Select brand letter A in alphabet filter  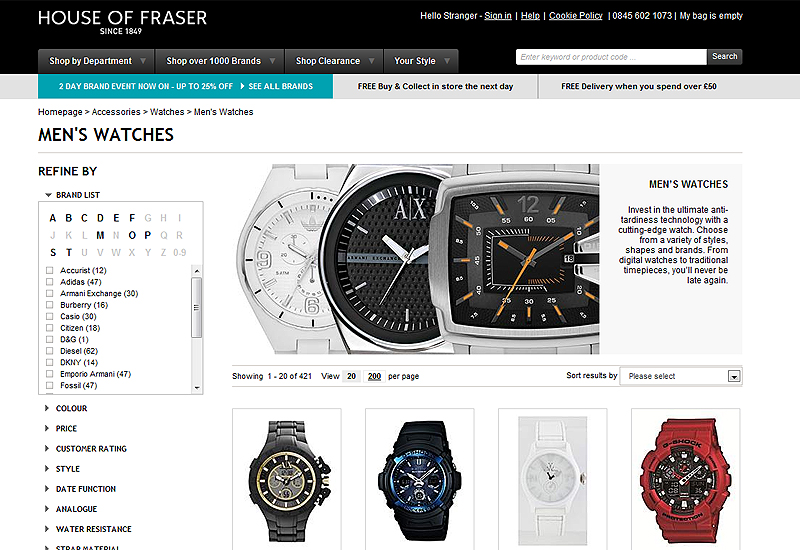click(x=53, y=218)
